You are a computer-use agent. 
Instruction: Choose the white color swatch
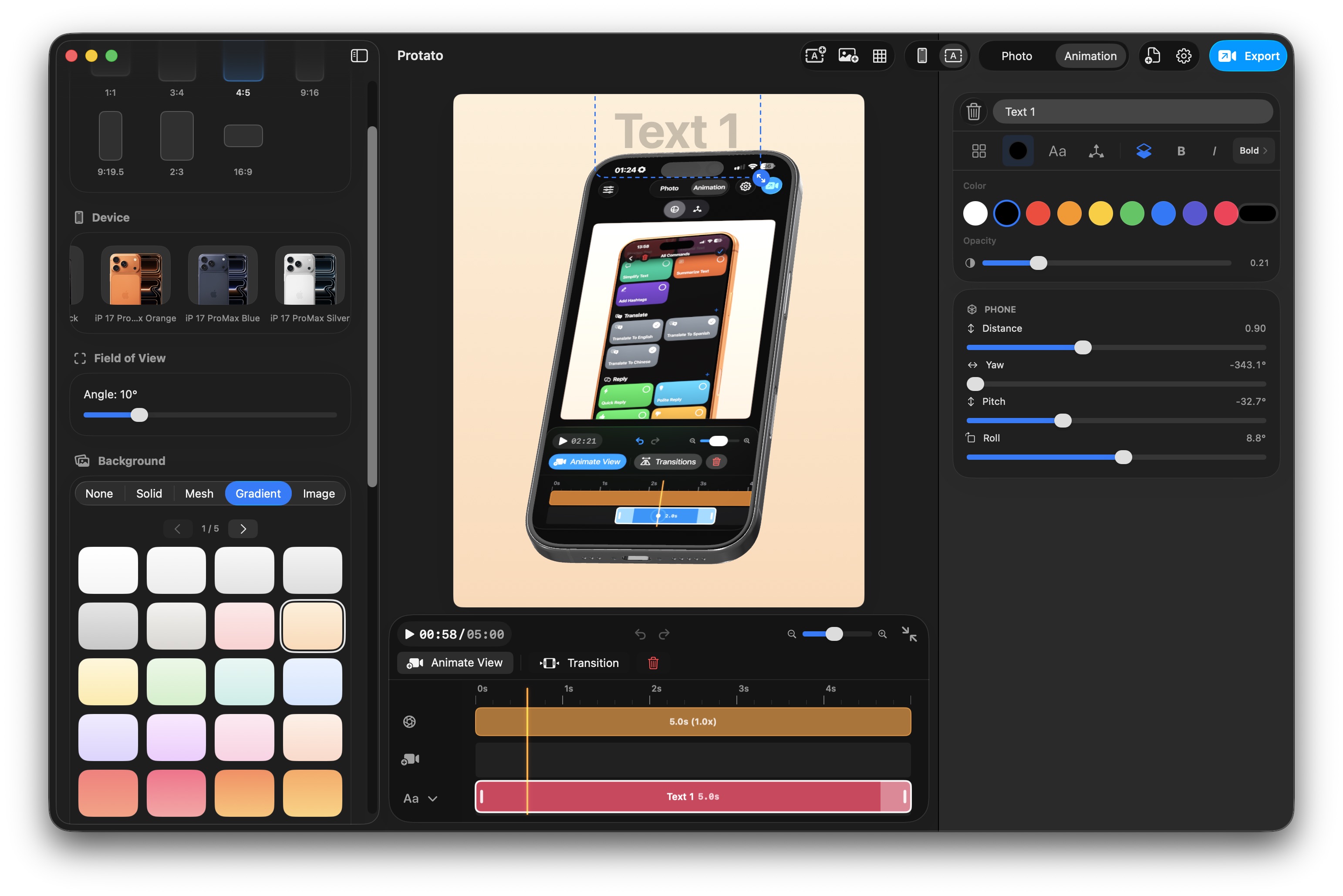[975, 214]
